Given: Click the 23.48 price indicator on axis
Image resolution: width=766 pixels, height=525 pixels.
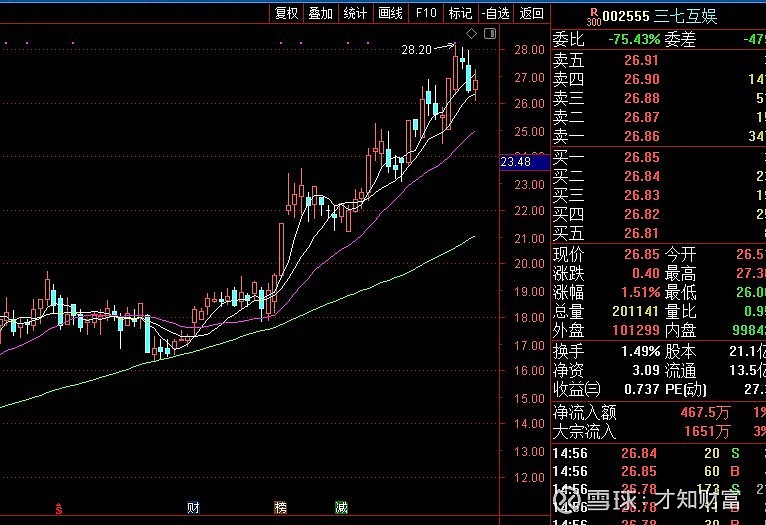Looking at the screenshot, I should tap(525, 162).
